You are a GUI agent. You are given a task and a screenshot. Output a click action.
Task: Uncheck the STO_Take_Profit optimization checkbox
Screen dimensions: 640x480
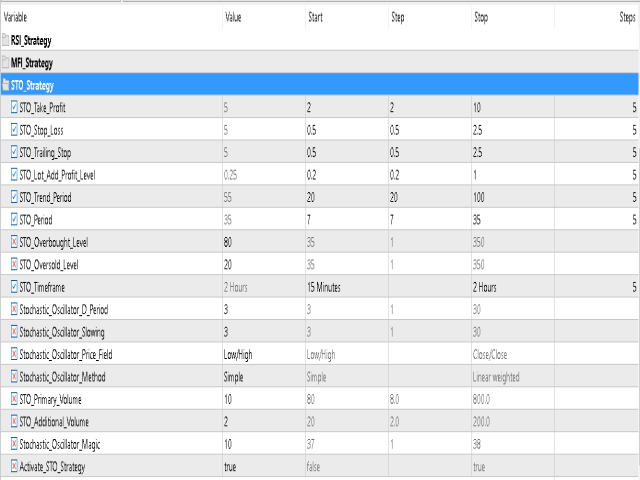coord(14,107)
